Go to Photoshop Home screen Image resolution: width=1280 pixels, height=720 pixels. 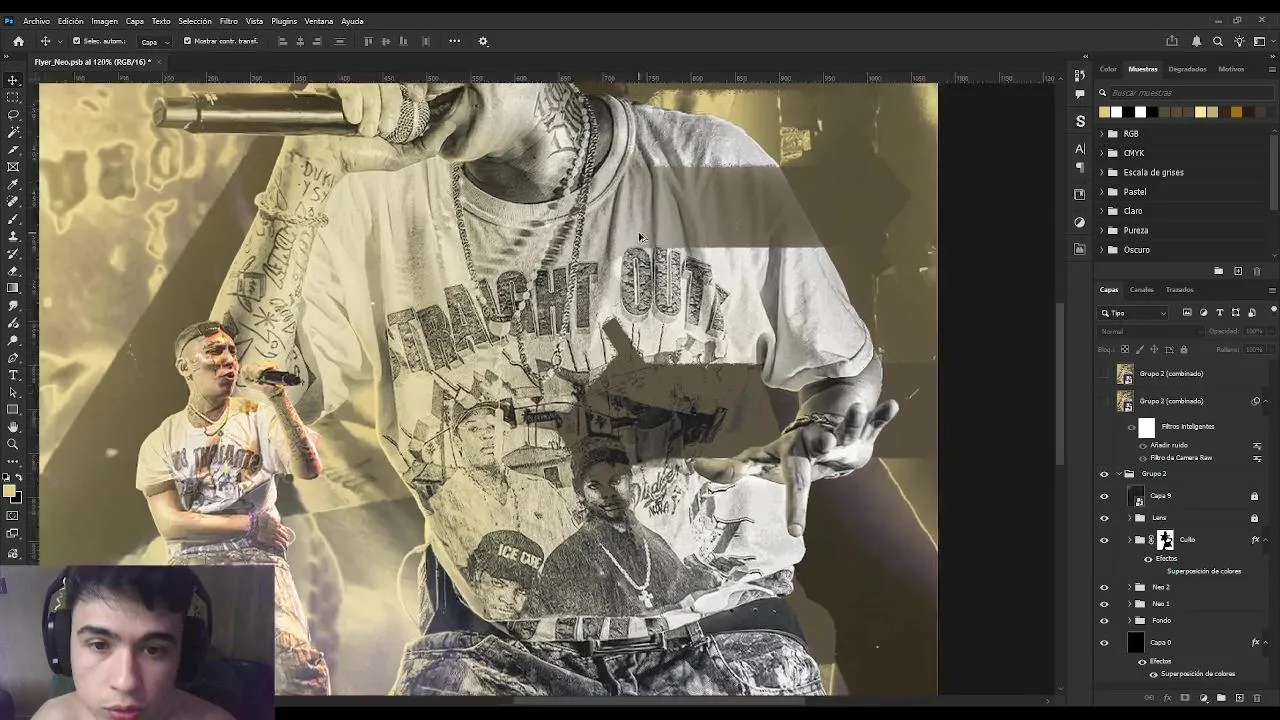(18, 41)
